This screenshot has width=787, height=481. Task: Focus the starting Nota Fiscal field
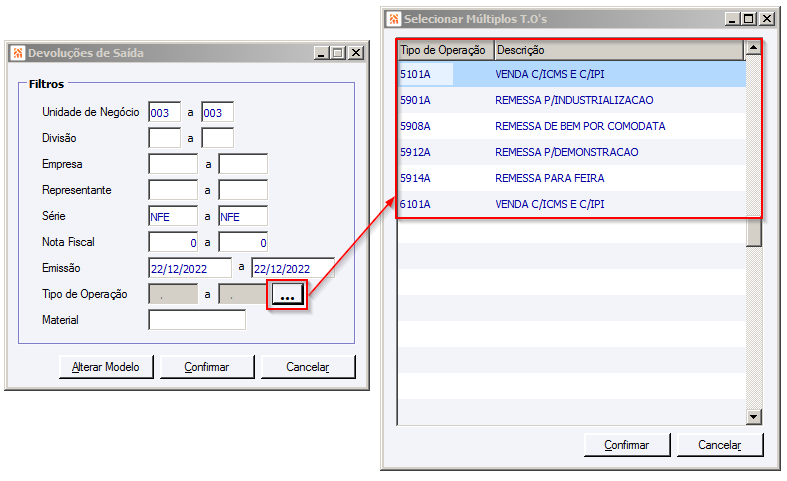click(x=173, y=243)
